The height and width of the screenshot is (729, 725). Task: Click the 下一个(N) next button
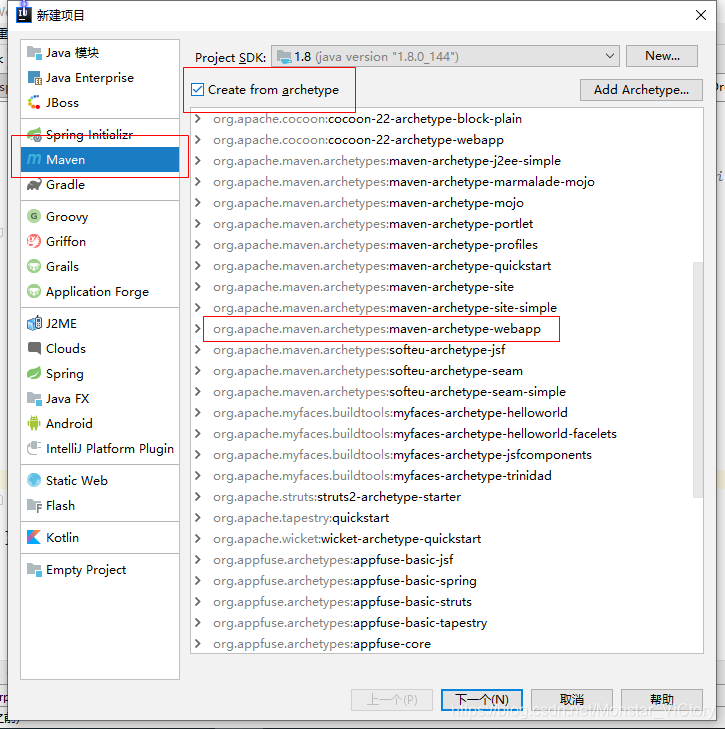(x=482, y=699)
